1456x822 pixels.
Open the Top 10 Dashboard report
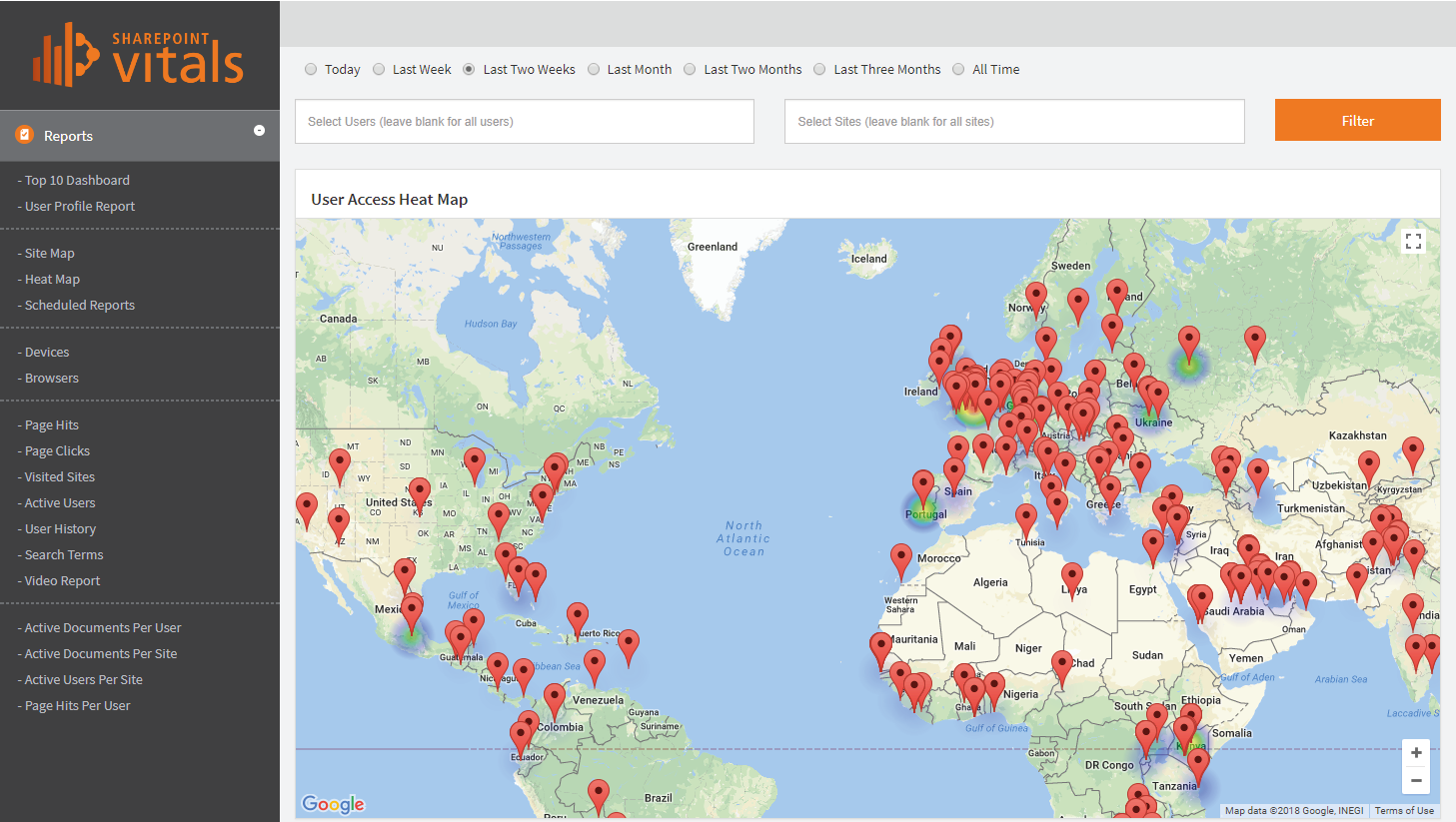76,180
